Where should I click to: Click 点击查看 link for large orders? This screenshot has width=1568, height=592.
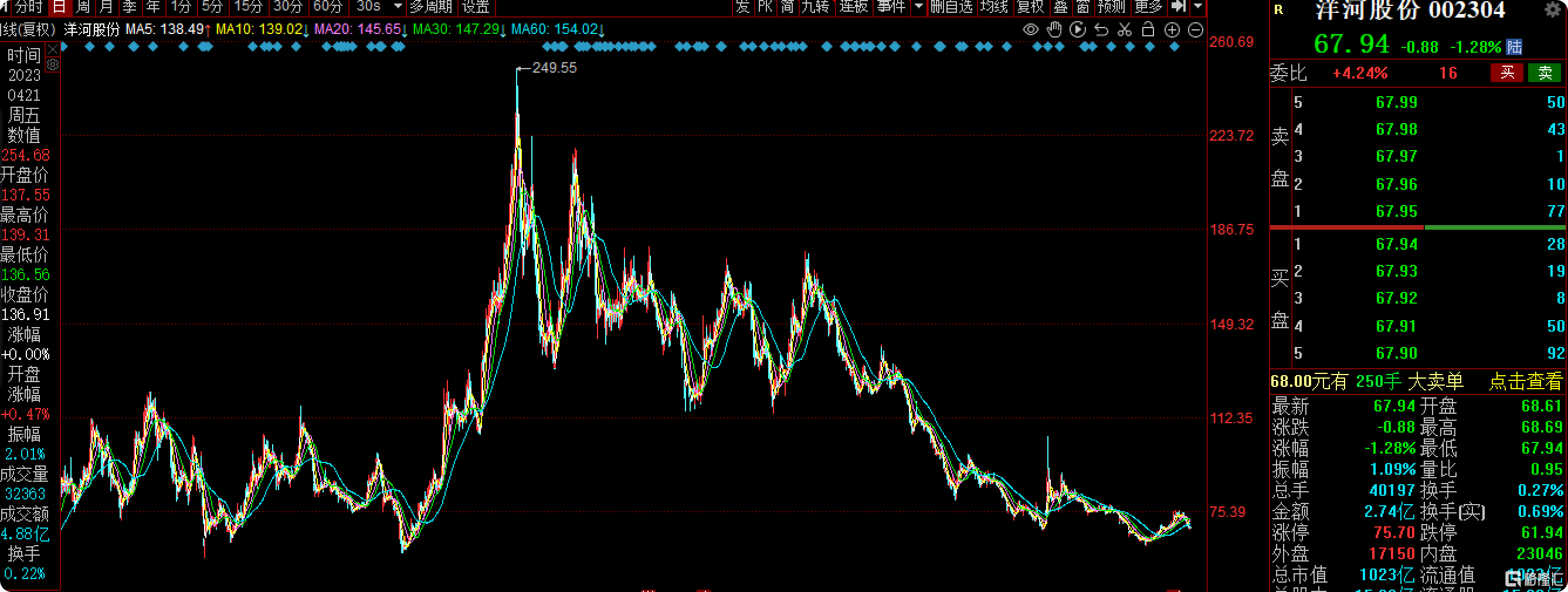1525,382
